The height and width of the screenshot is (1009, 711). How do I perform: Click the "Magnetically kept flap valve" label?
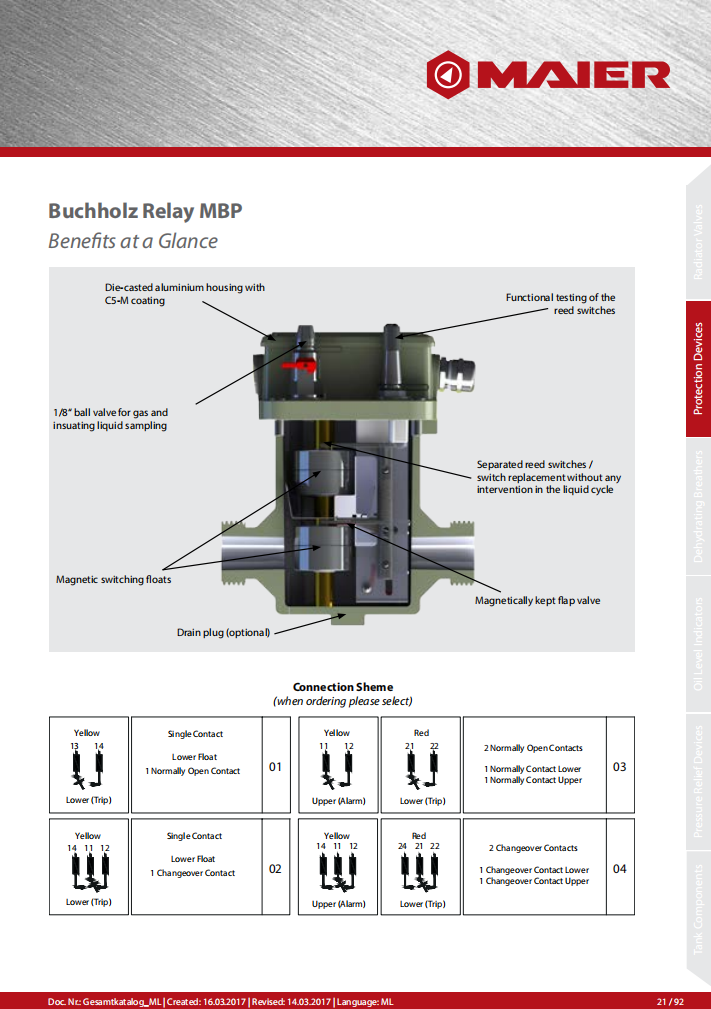pos(537,601)
